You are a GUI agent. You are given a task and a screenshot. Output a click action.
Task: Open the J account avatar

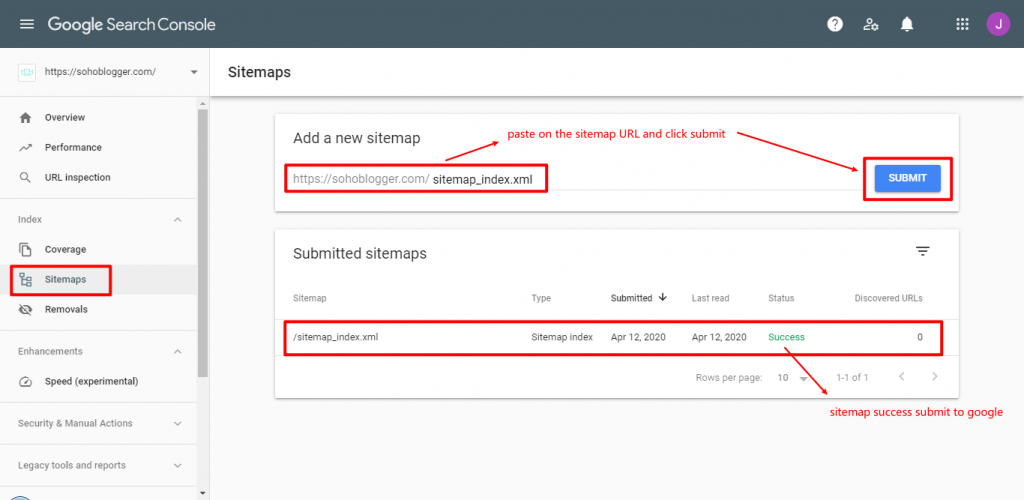[x=998, y=24]
